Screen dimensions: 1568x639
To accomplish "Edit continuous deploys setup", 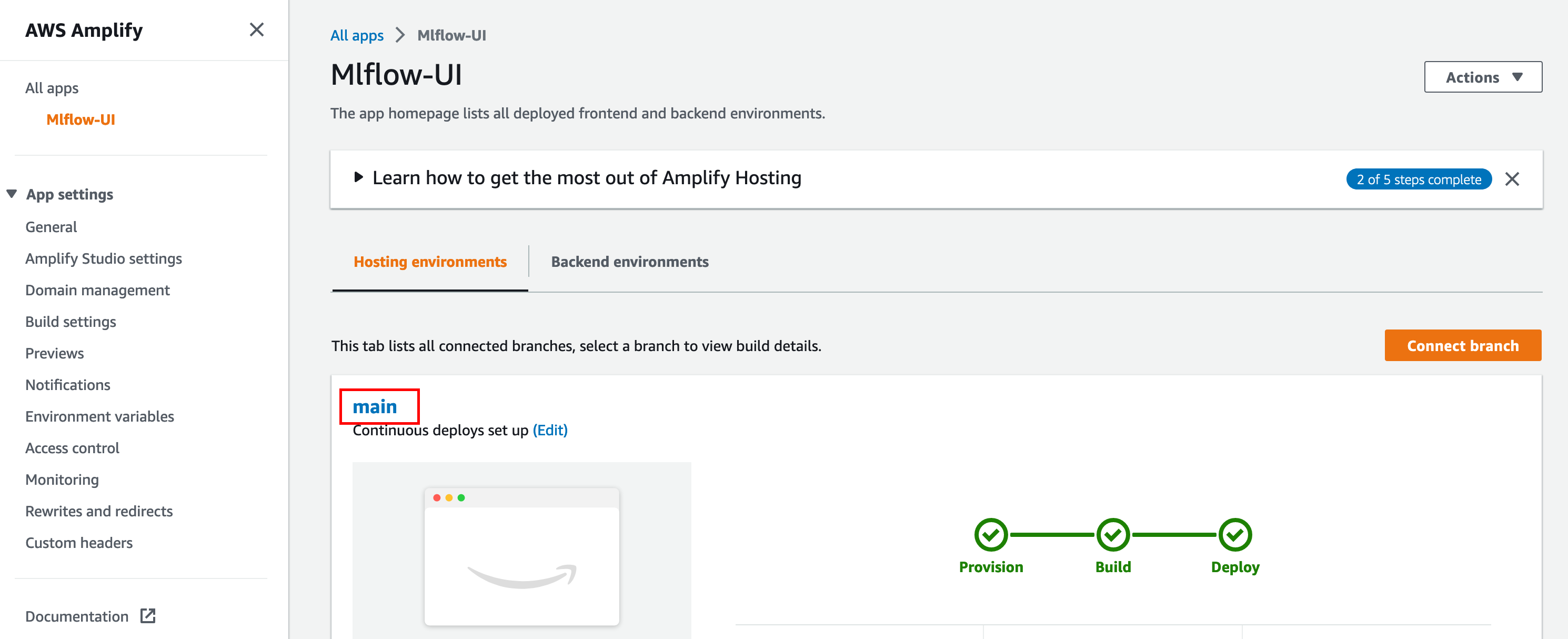I will coord(550,430).
